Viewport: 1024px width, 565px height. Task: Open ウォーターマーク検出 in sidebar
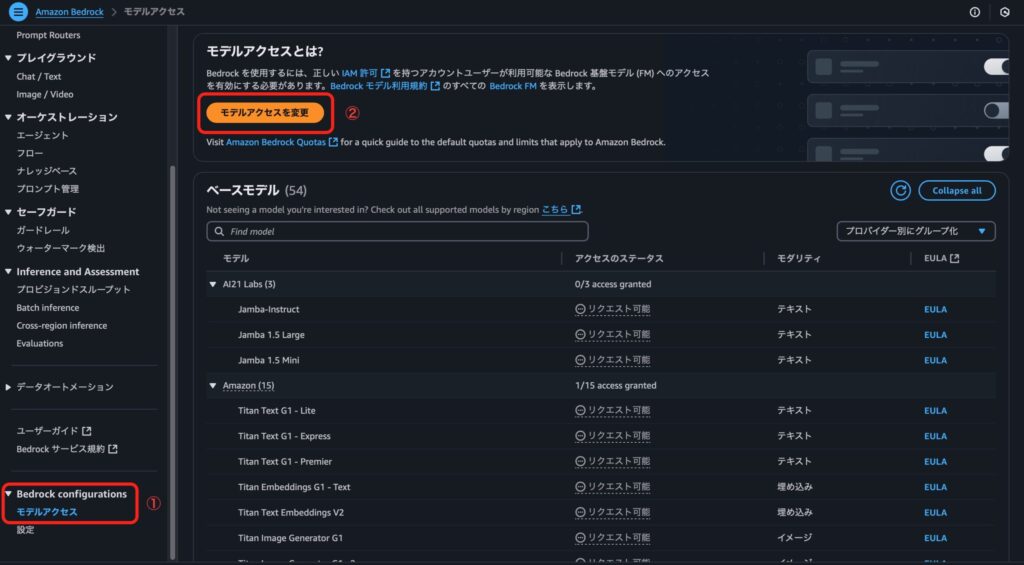[x=61, y=248]
